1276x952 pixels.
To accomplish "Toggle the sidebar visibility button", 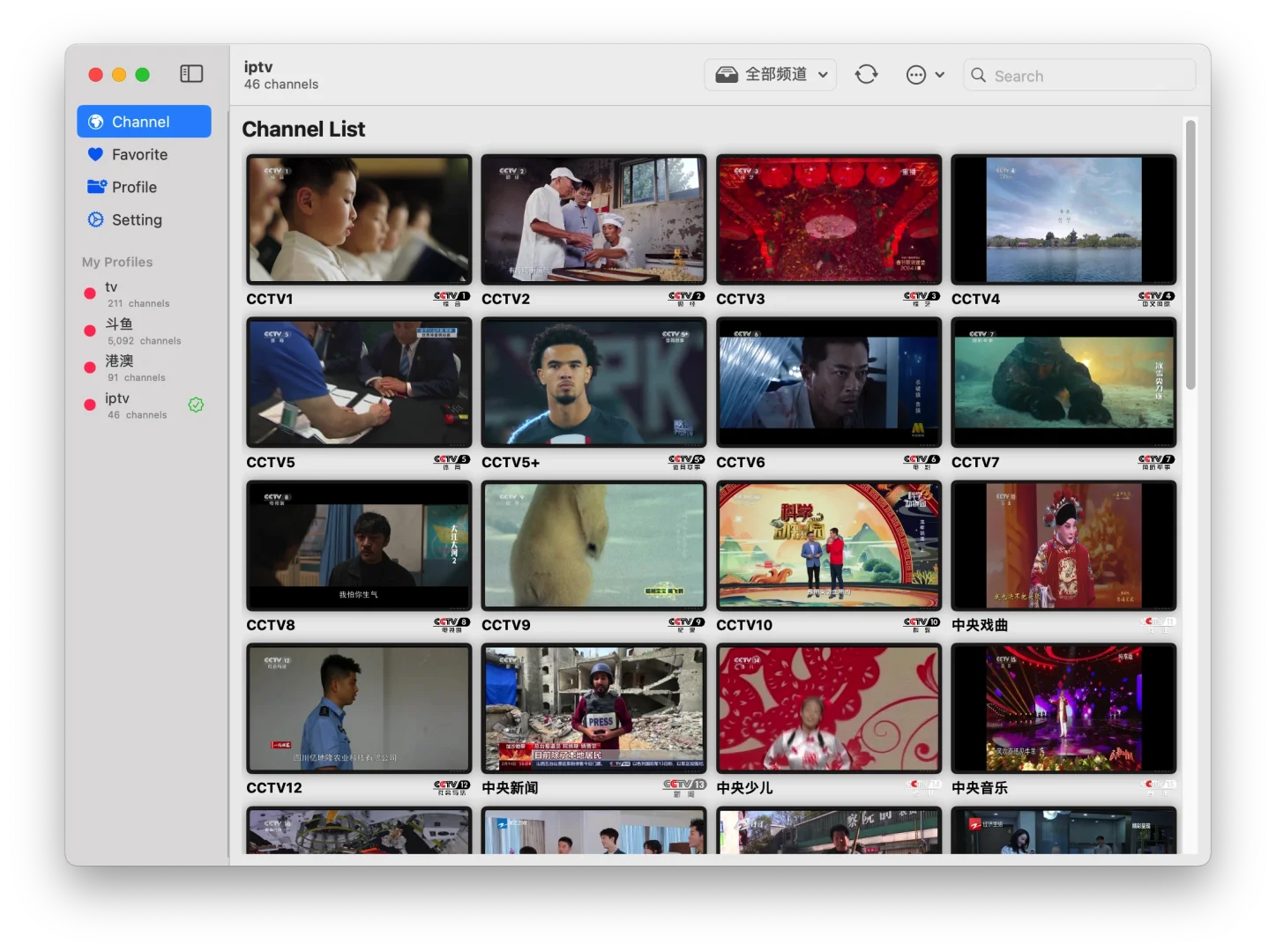I will 191,74.
